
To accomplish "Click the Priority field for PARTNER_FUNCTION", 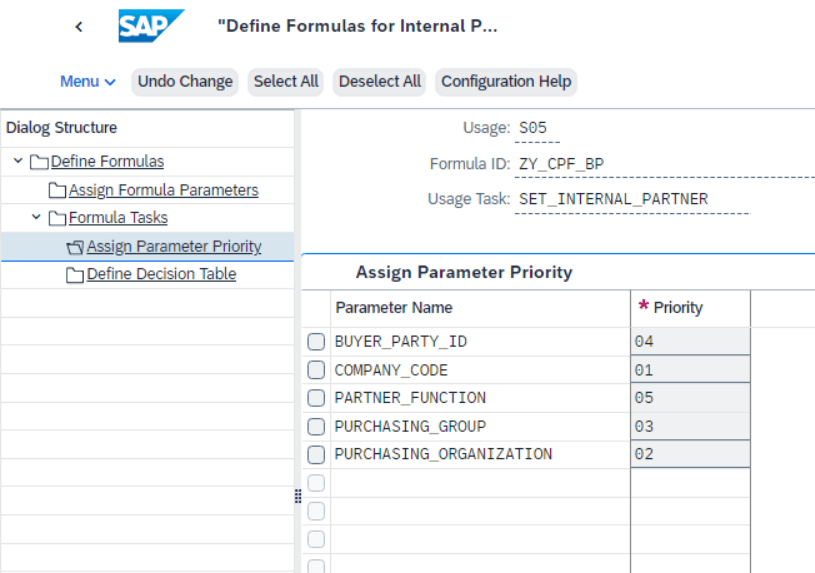I will (x=690, y=398).
